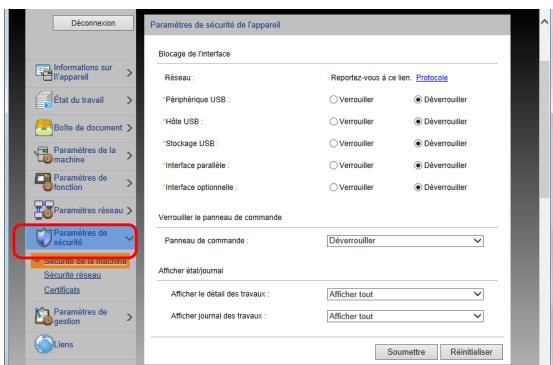553x365 pixels.
Task: Select Déverrouiller for Interface optionnelle
Action: [418, 187]
